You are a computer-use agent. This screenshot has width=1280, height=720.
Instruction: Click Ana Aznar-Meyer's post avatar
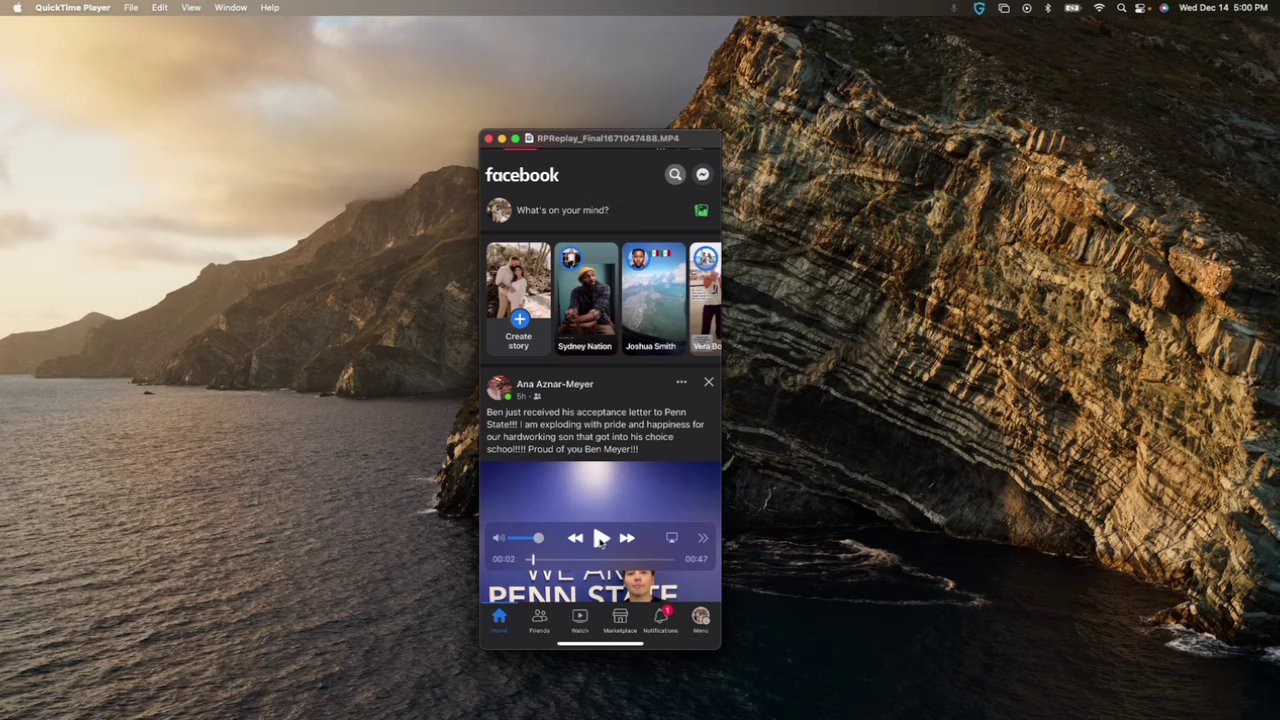[498, 389]
